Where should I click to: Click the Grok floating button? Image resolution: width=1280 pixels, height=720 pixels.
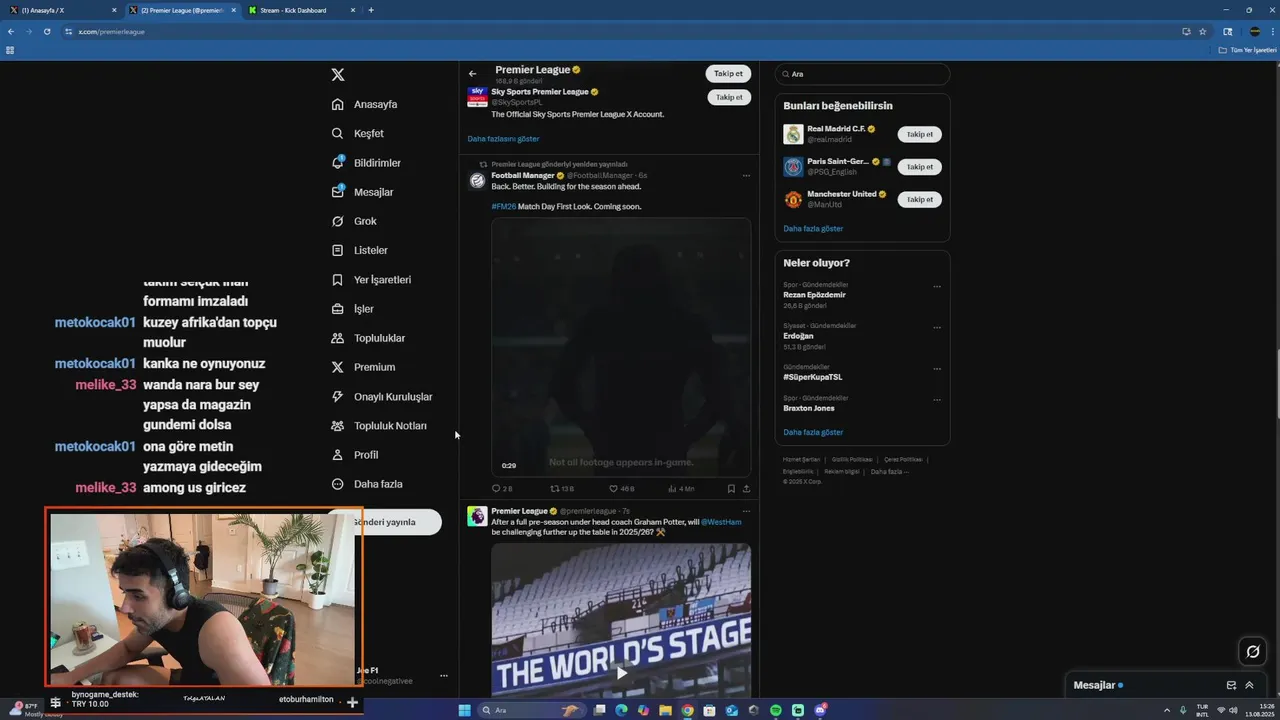click(x=1252, y=652)
